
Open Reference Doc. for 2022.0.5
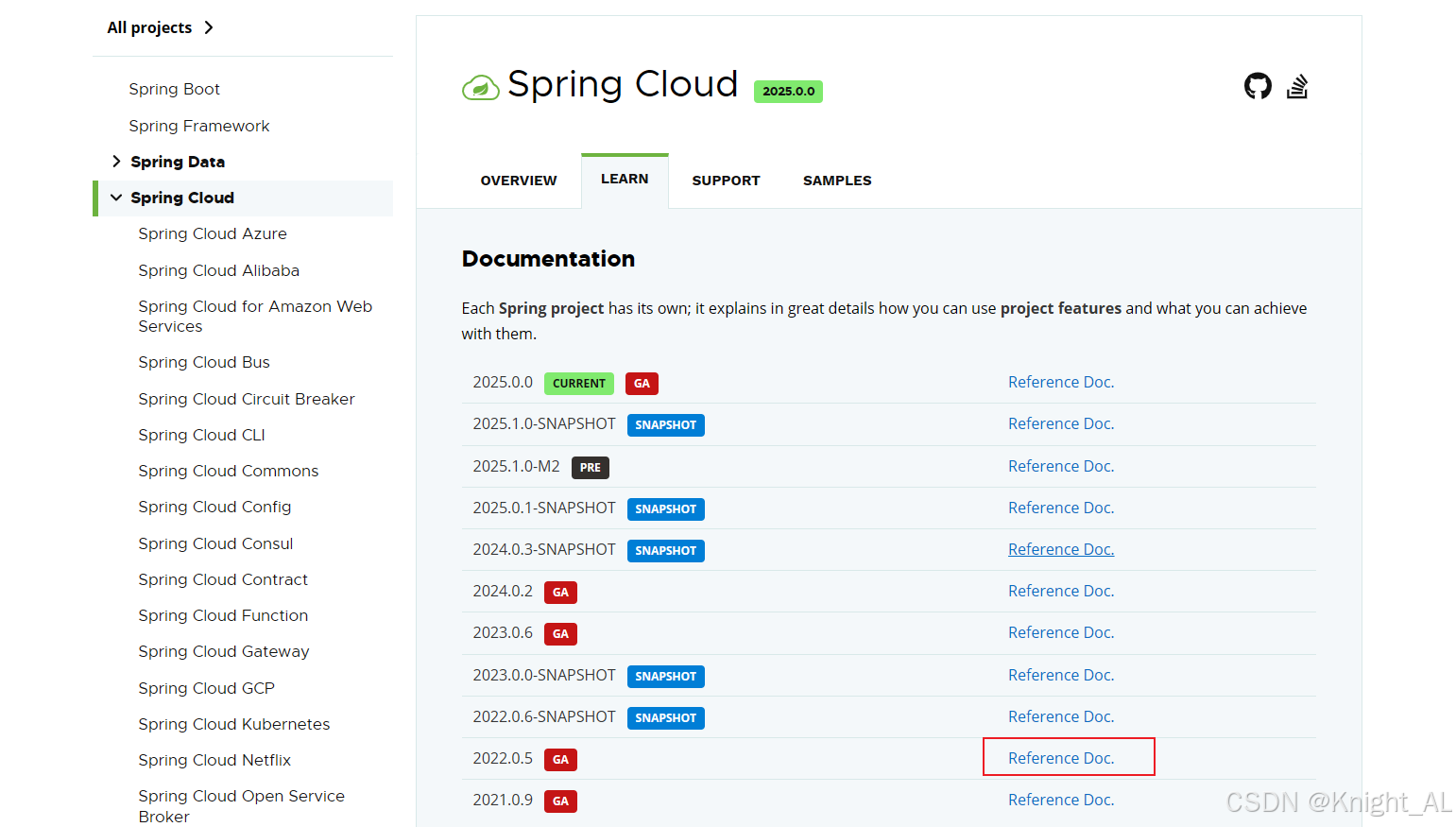(x=1061, y=758)
